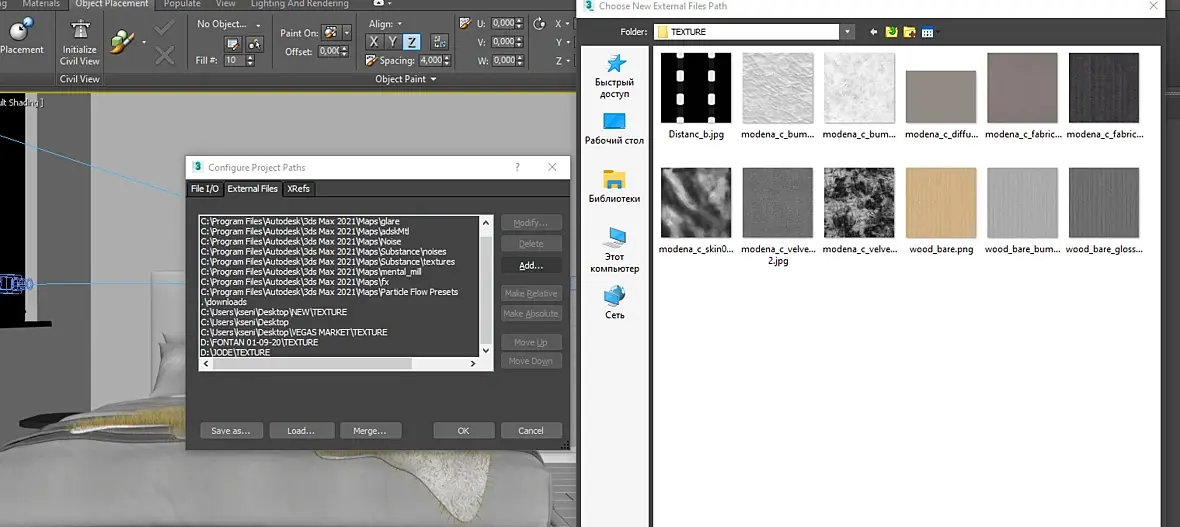1180x527 pixels.
Task: Click Initialize Civil View icon
Action: [x=79, y=29]
